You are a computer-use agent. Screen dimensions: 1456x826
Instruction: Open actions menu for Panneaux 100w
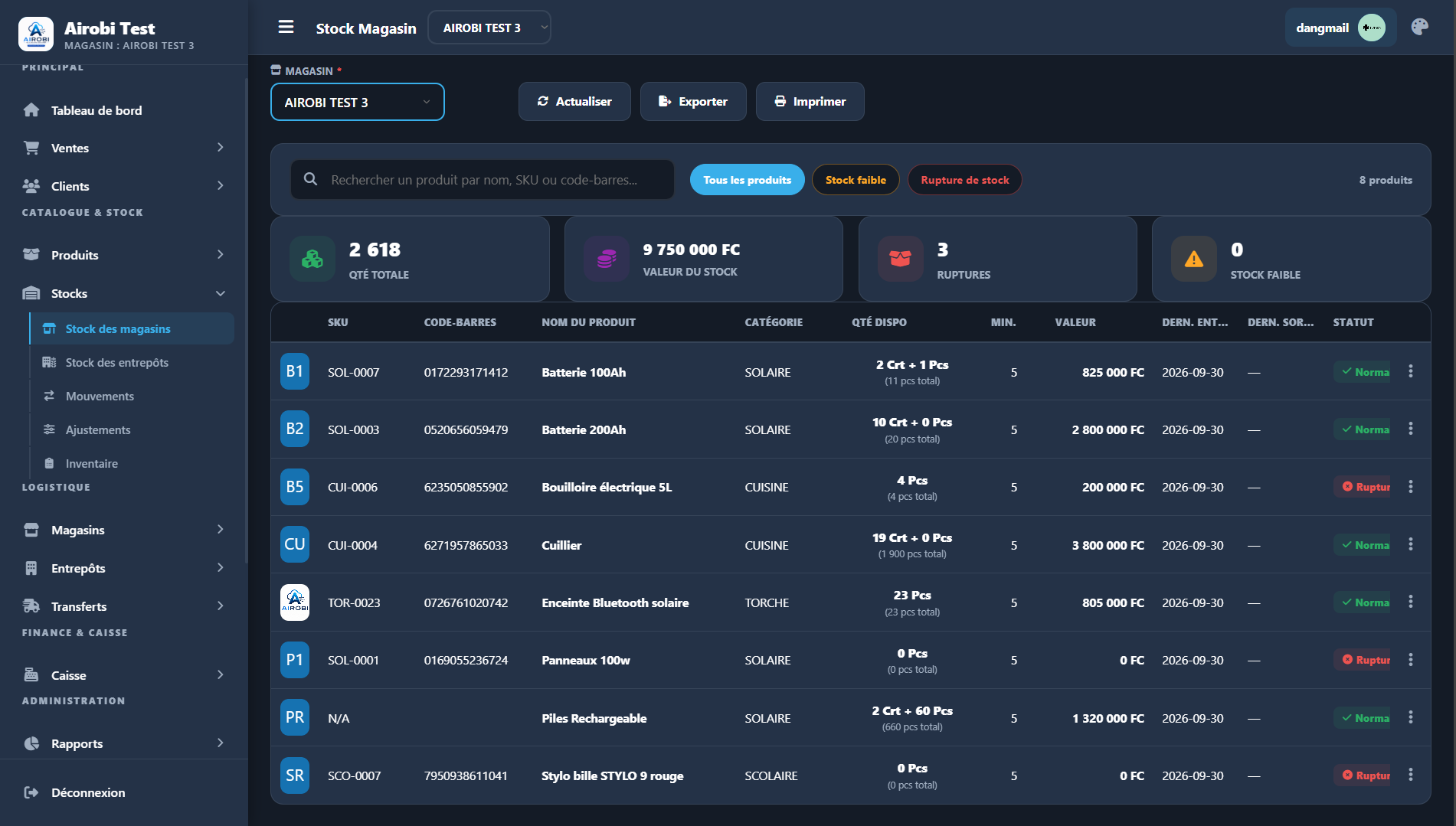(x=1410, y=660)
